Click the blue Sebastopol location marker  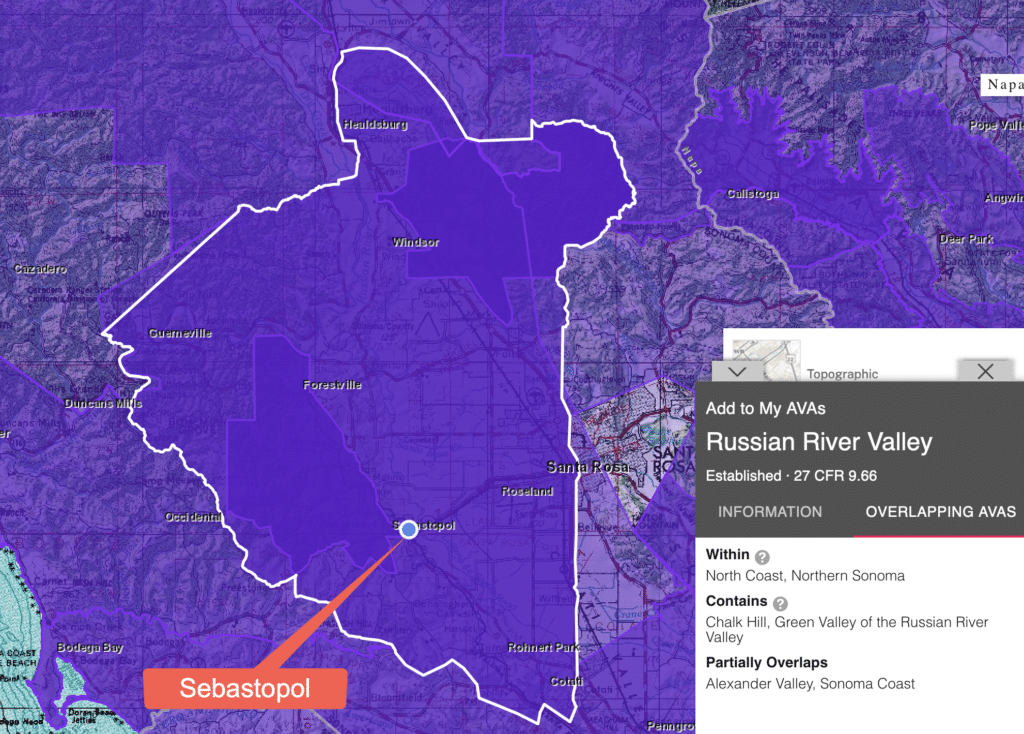pos(408,529)
